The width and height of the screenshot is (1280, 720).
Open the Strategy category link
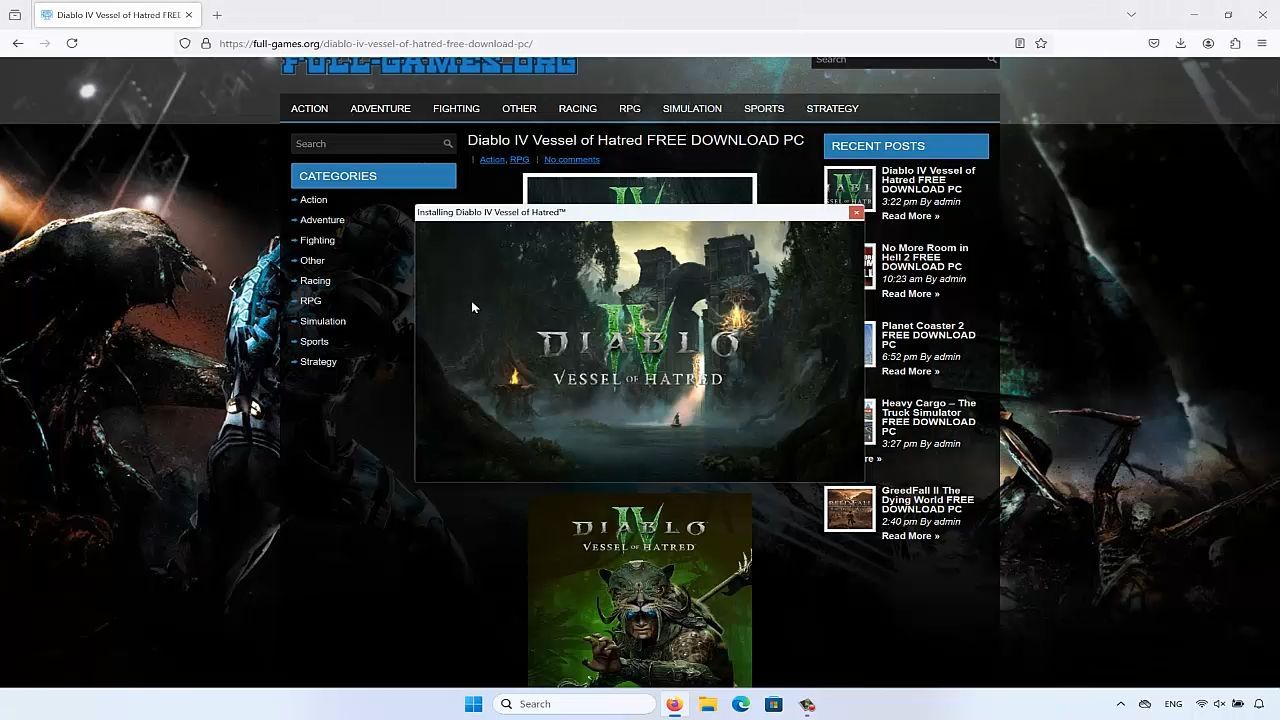(x=318, y=362)
